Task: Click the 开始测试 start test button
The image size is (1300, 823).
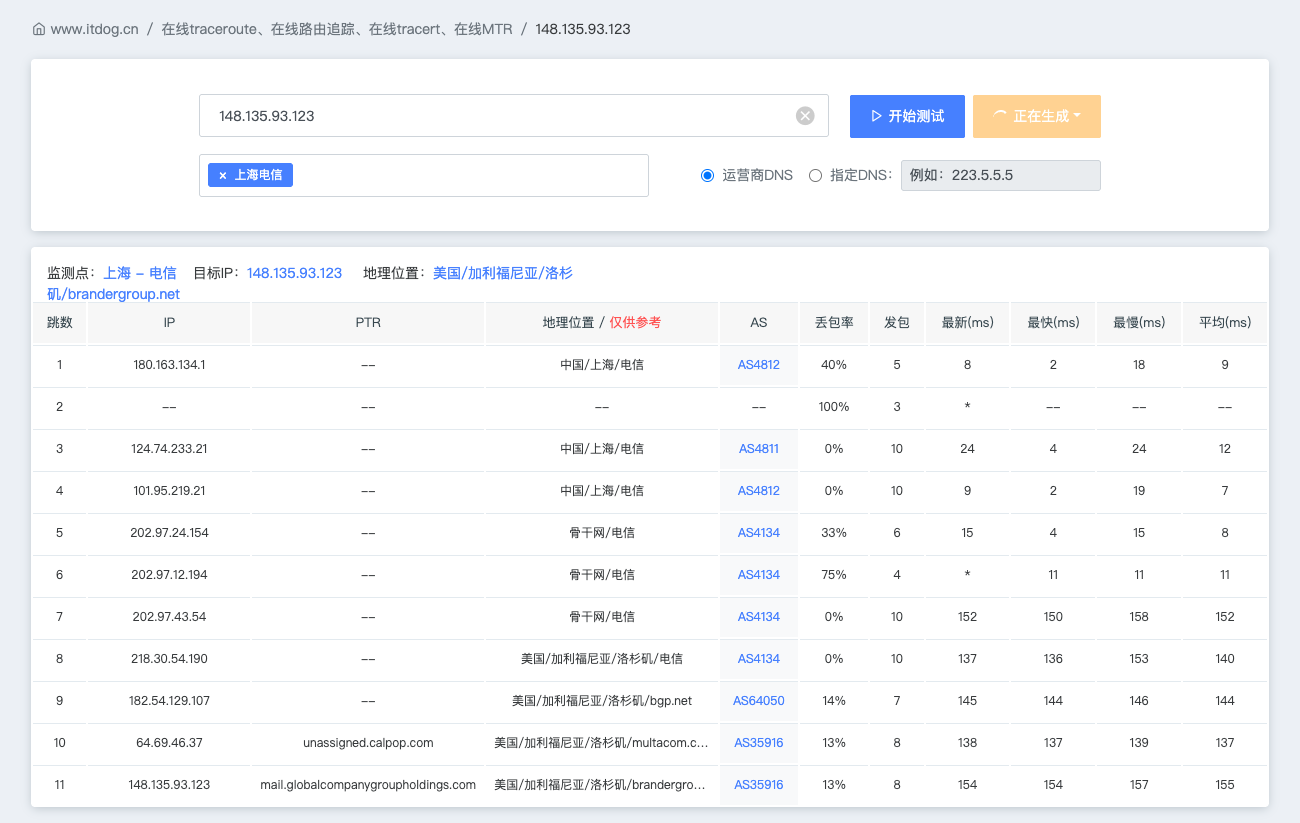Action: tap(907, 116)
